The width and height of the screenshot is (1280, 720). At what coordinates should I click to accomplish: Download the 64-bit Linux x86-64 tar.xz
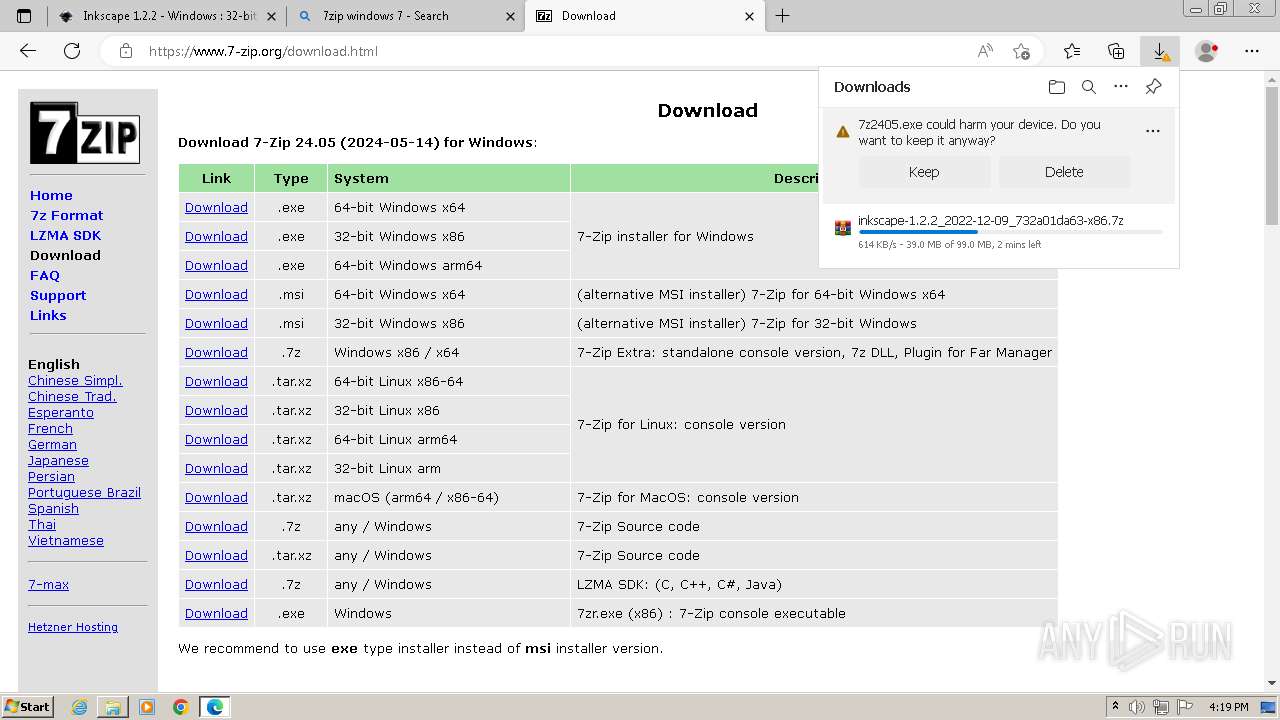(x=216, y=381)
